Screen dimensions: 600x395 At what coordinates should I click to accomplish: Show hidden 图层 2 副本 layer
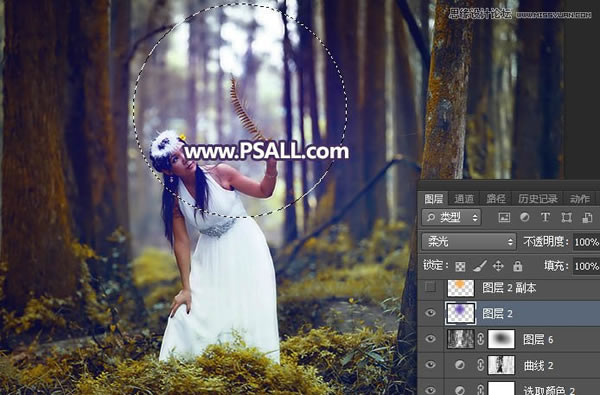tap(430, 287)
